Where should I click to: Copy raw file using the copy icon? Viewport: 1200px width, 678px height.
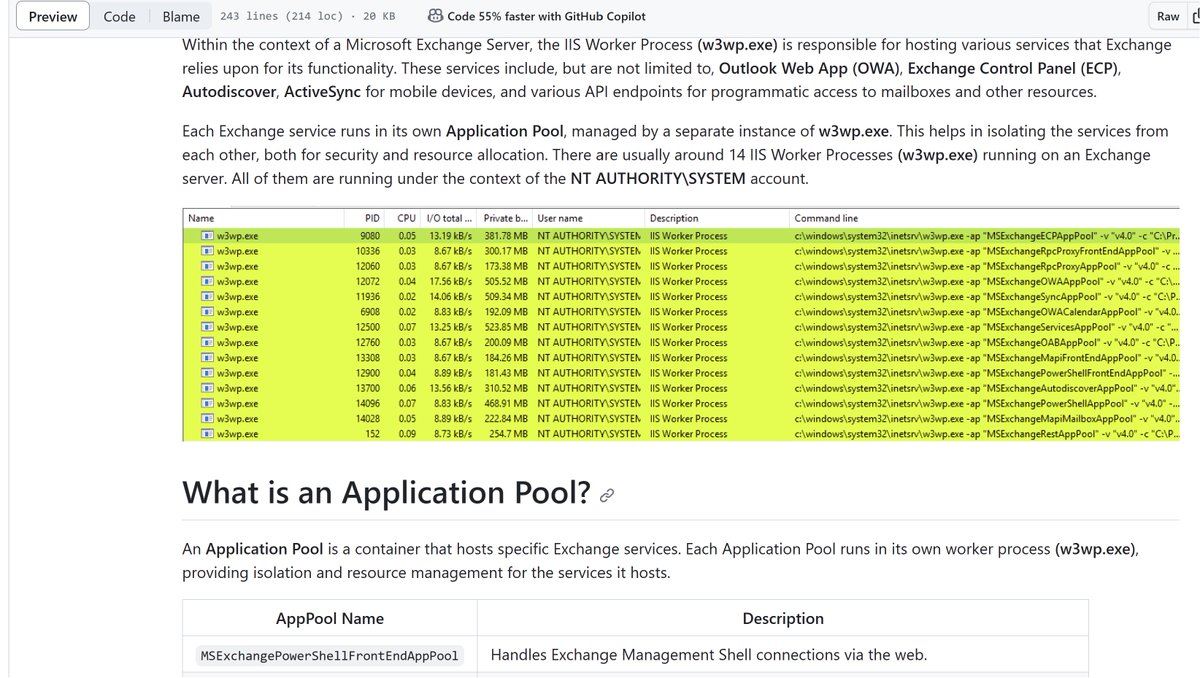(x=1196, y=16)
